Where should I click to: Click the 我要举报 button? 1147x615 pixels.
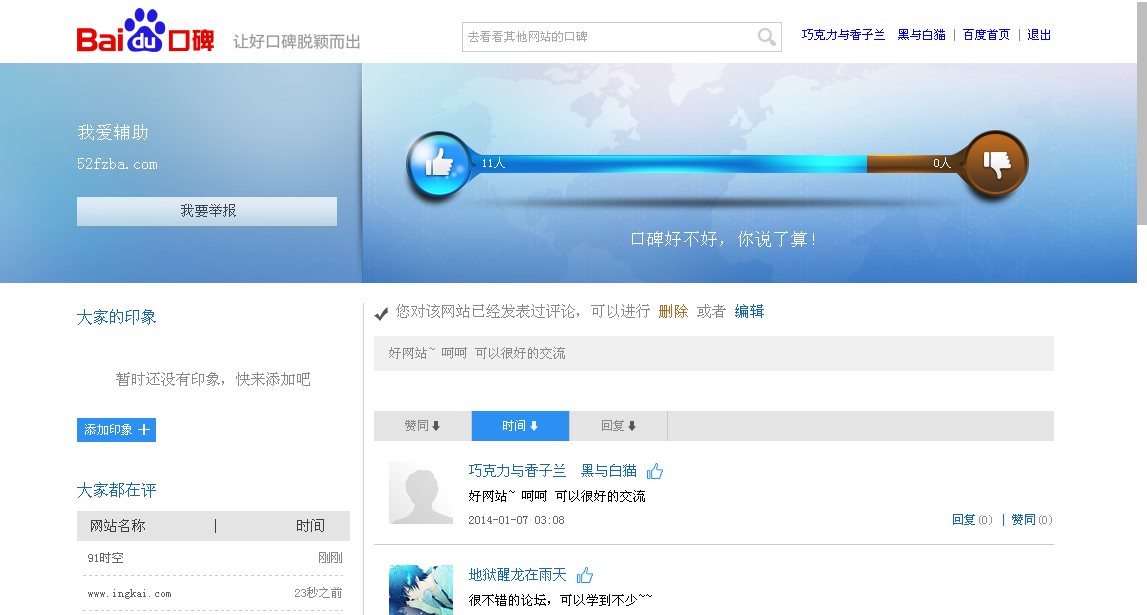click(x=207, y=211)
